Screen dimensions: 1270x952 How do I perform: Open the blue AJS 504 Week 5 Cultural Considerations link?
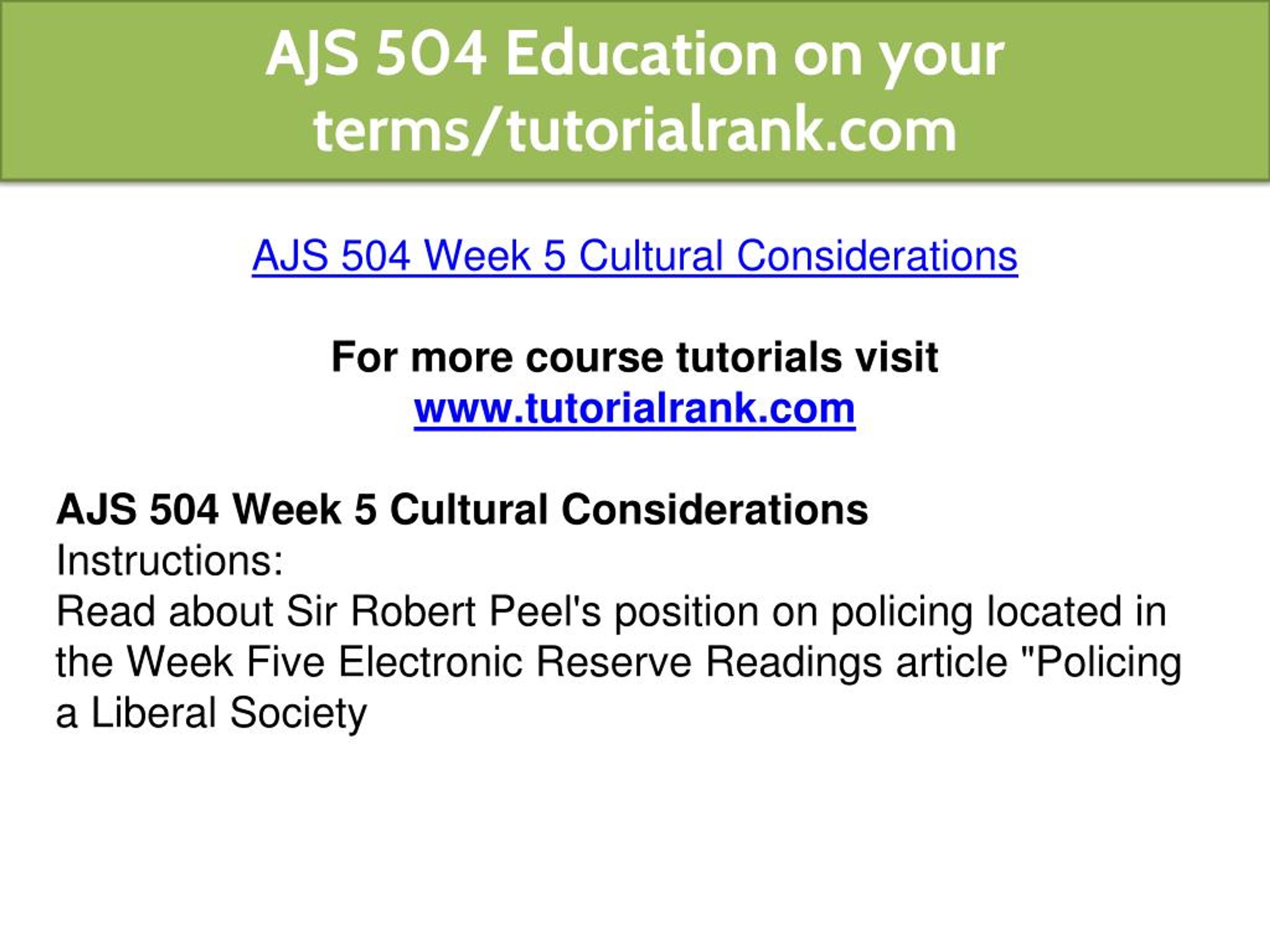pos(635,256)
